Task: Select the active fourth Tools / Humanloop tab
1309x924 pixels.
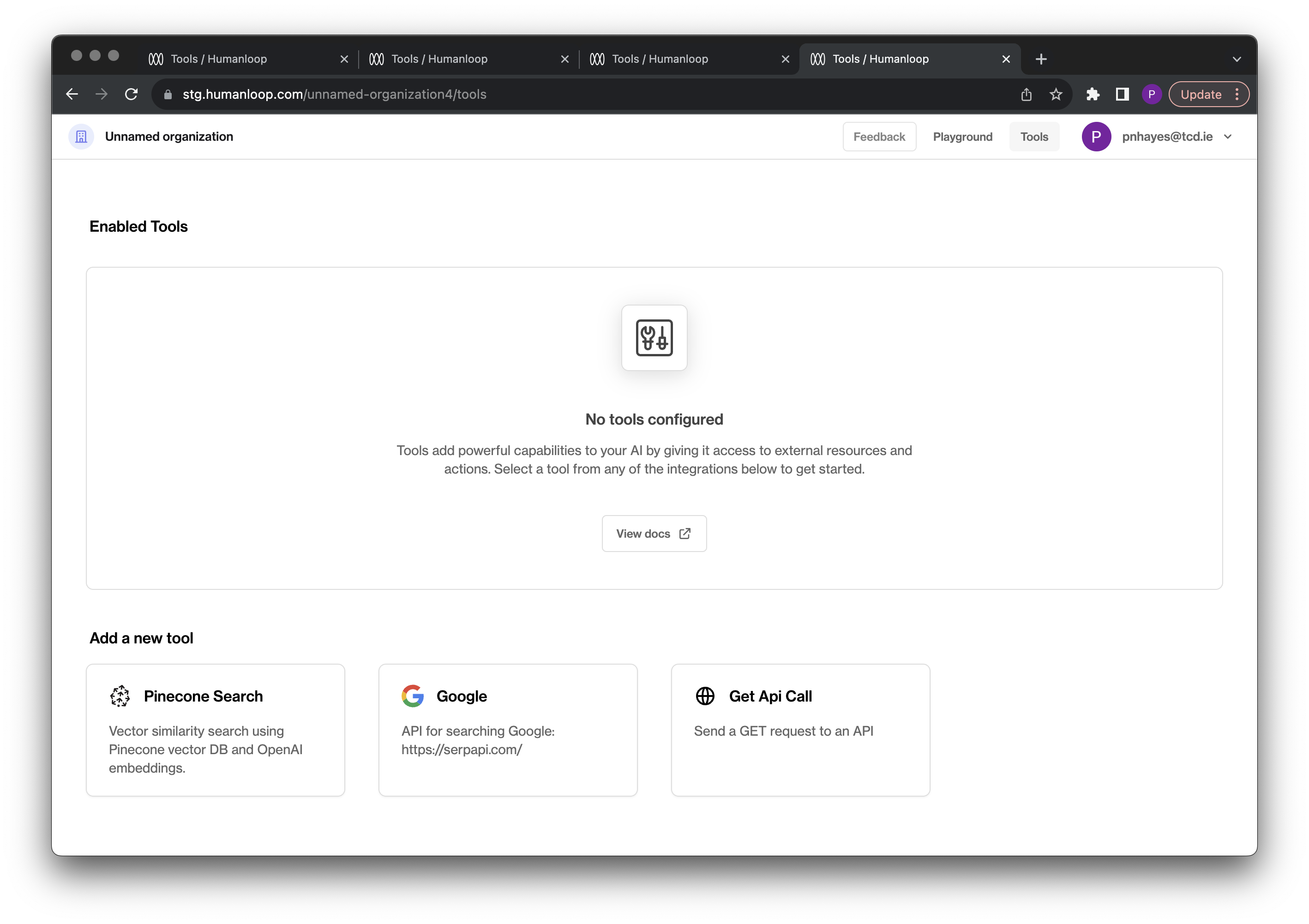Action: [910, 59]
